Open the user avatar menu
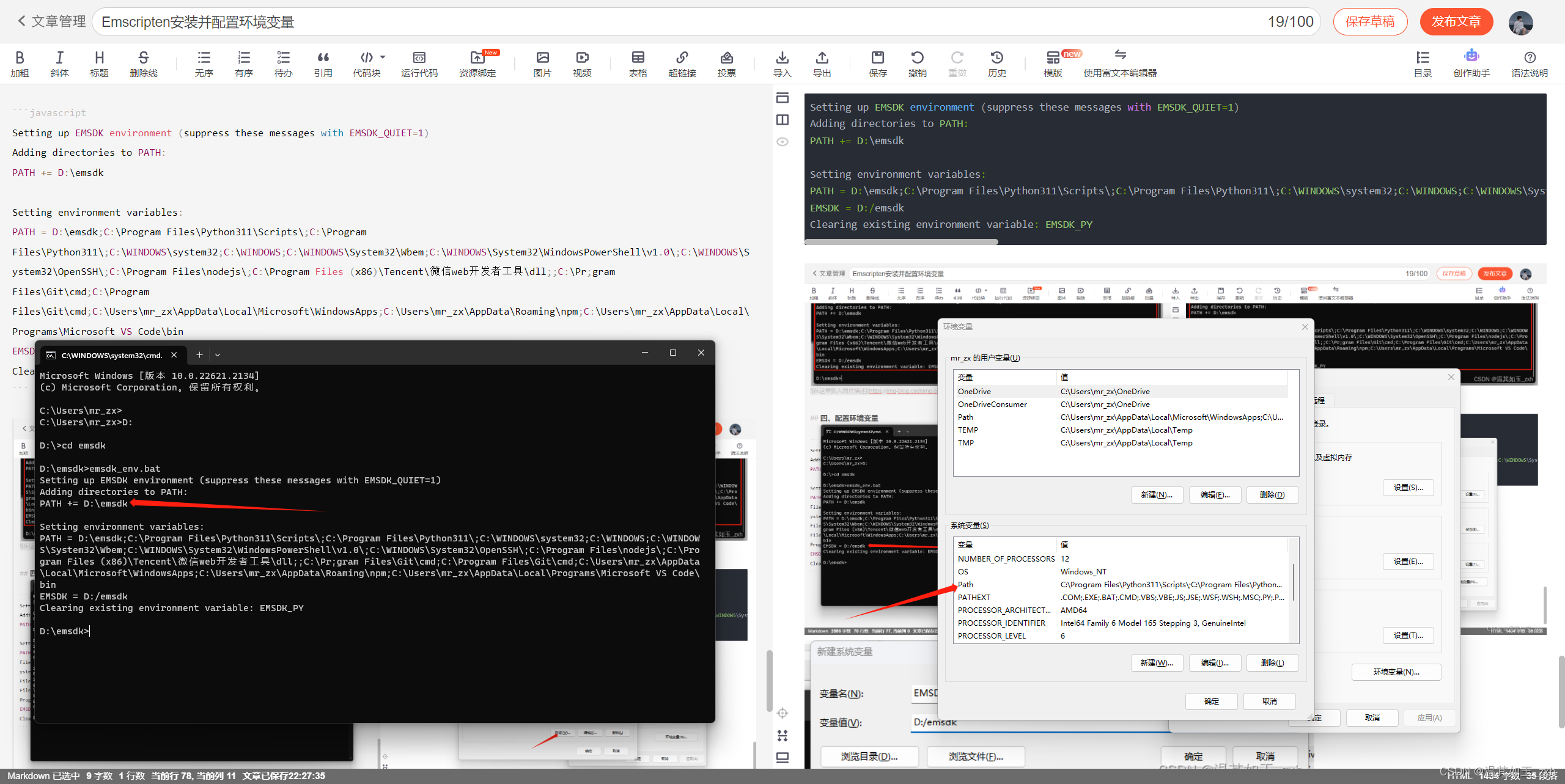Viewport: 1565px width, 784px height. pyautogui.click(x=1520, y=23)
